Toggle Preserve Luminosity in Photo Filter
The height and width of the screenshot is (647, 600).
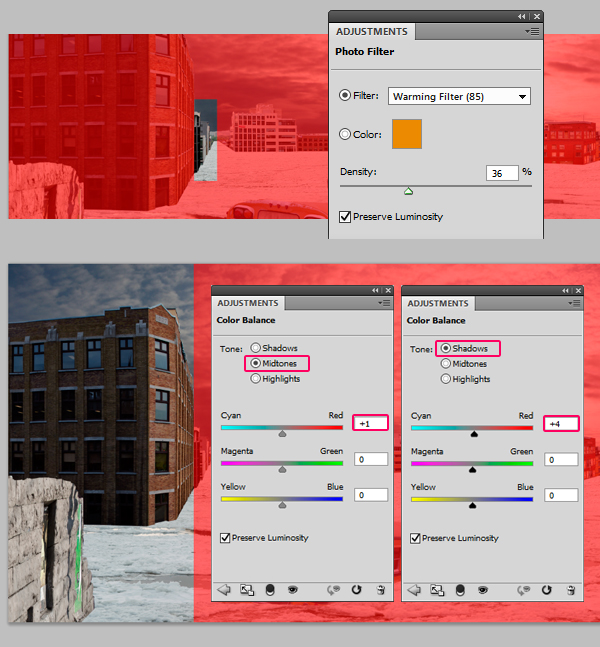click(345, 217)
